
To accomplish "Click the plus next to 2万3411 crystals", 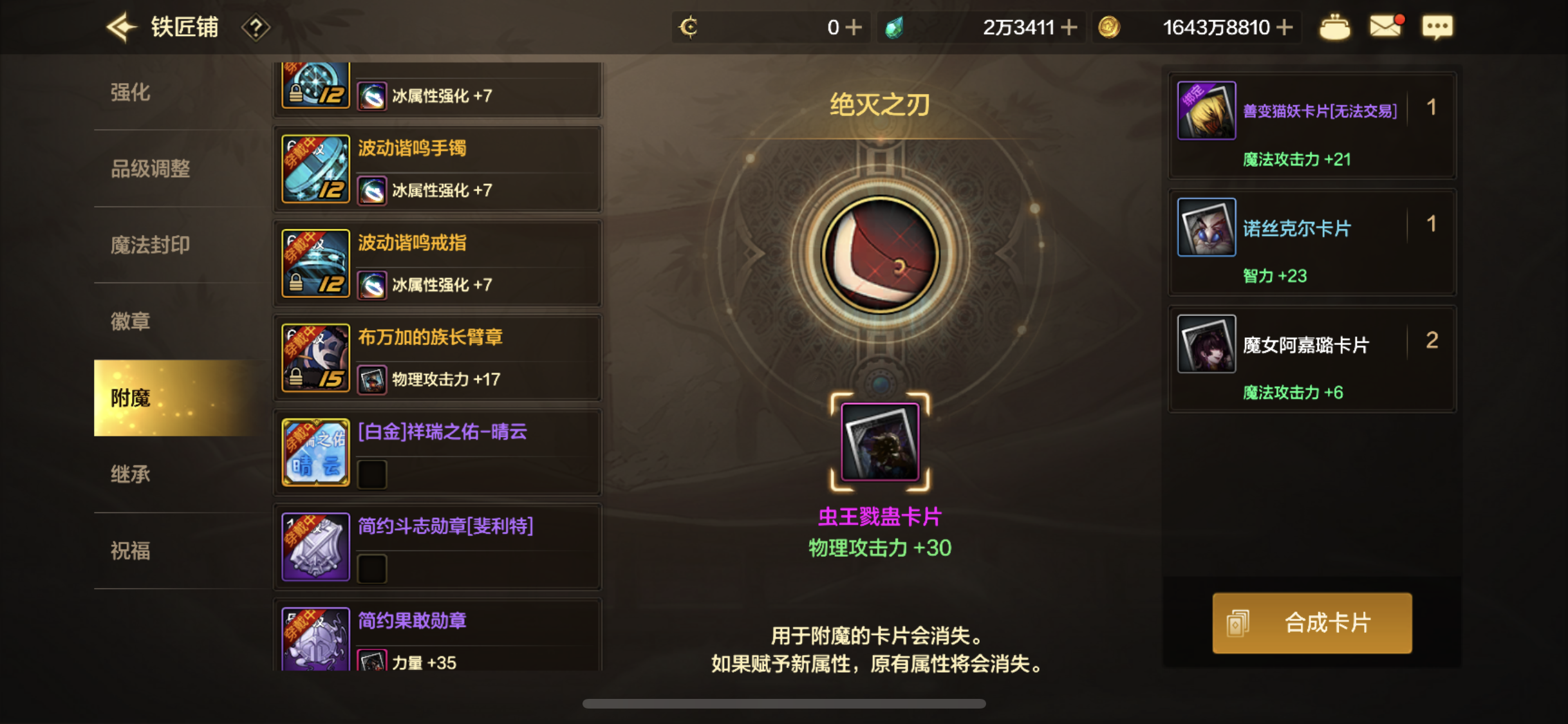I will pos(1069,27).
